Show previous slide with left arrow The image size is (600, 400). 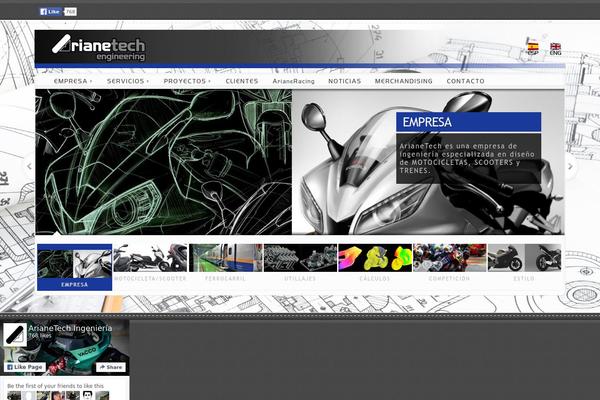[29, 166]
